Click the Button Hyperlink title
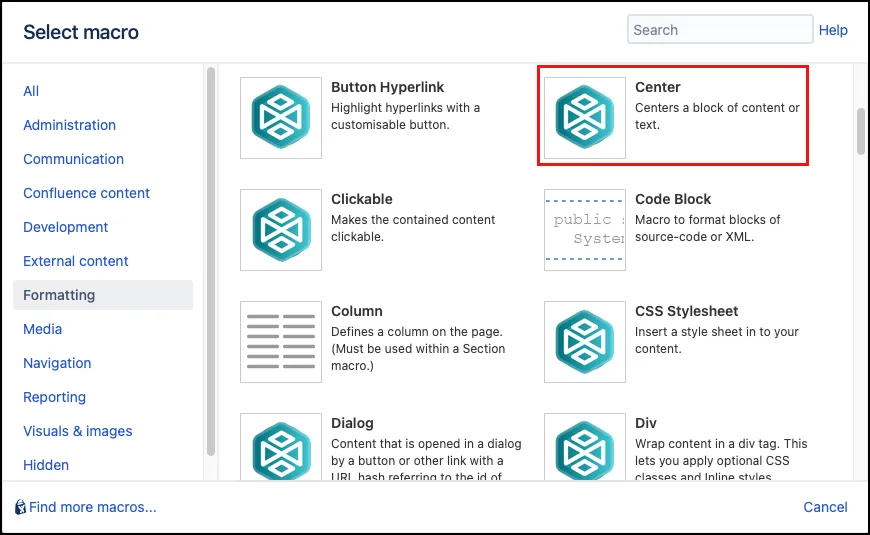This screenshot has width=870, height=535. click(387, 87)
